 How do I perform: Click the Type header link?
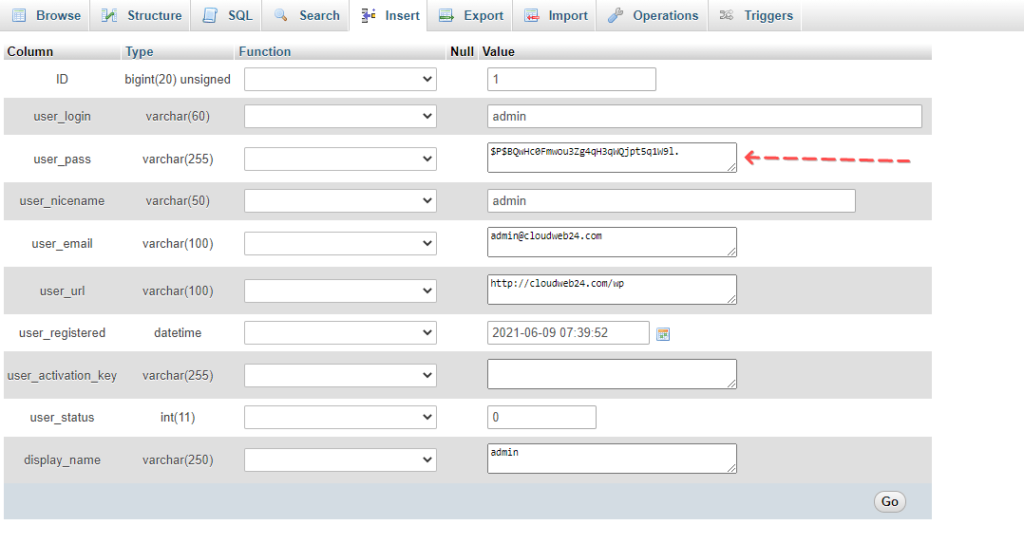[139, 52]
